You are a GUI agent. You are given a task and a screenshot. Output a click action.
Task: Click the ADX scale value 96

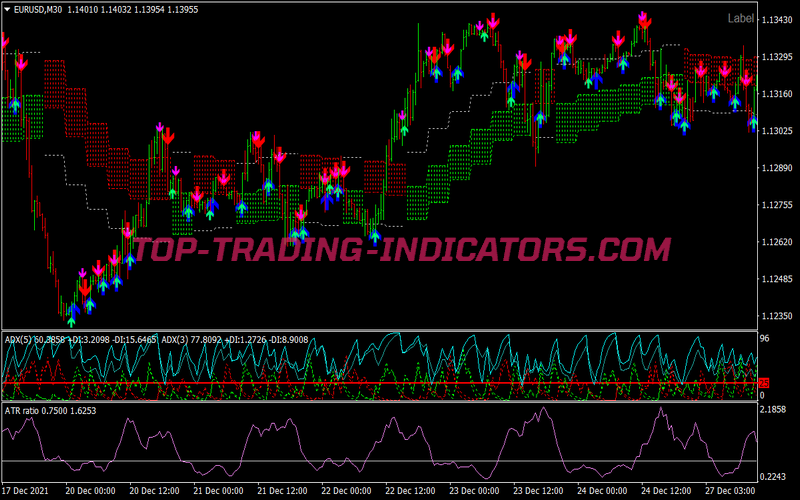pyautogui.click(x=764, y=339)
